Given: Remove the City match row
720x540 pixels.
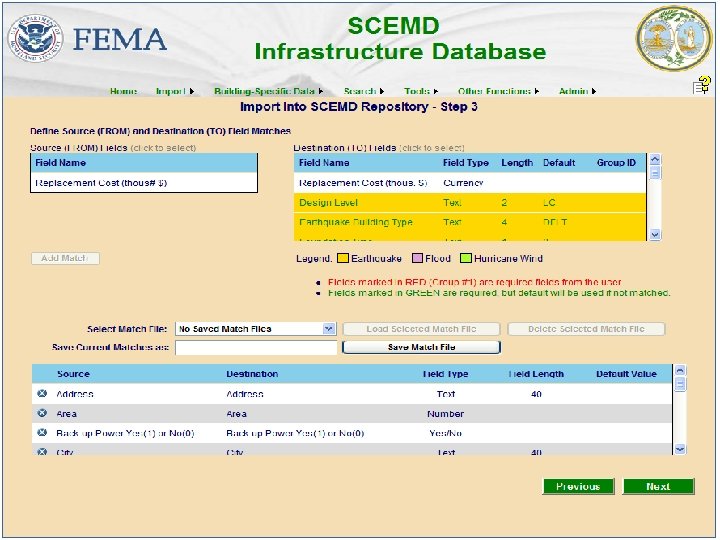Looking at the screenshot, I should (x=42, y=451).
